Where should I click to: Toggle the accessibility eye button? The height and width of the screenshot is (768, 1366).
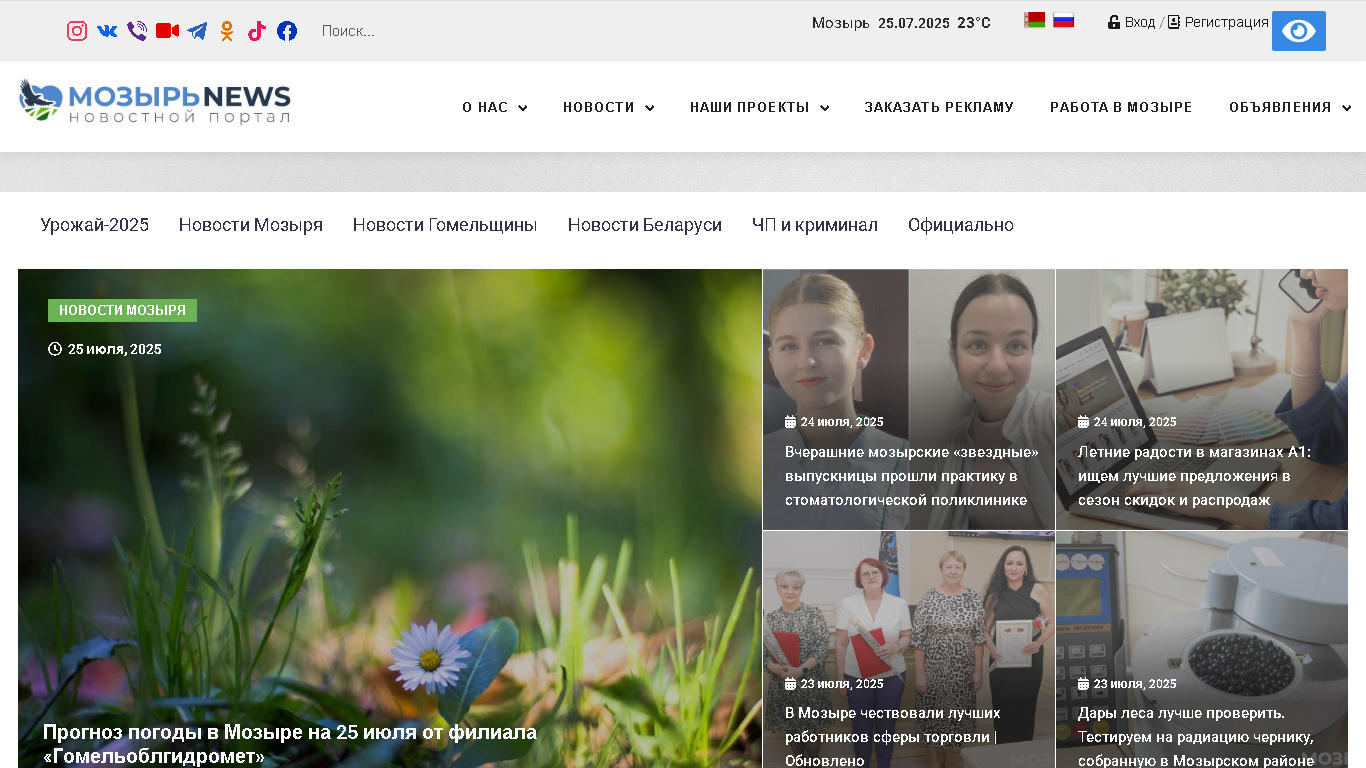tap(1299, 31)
